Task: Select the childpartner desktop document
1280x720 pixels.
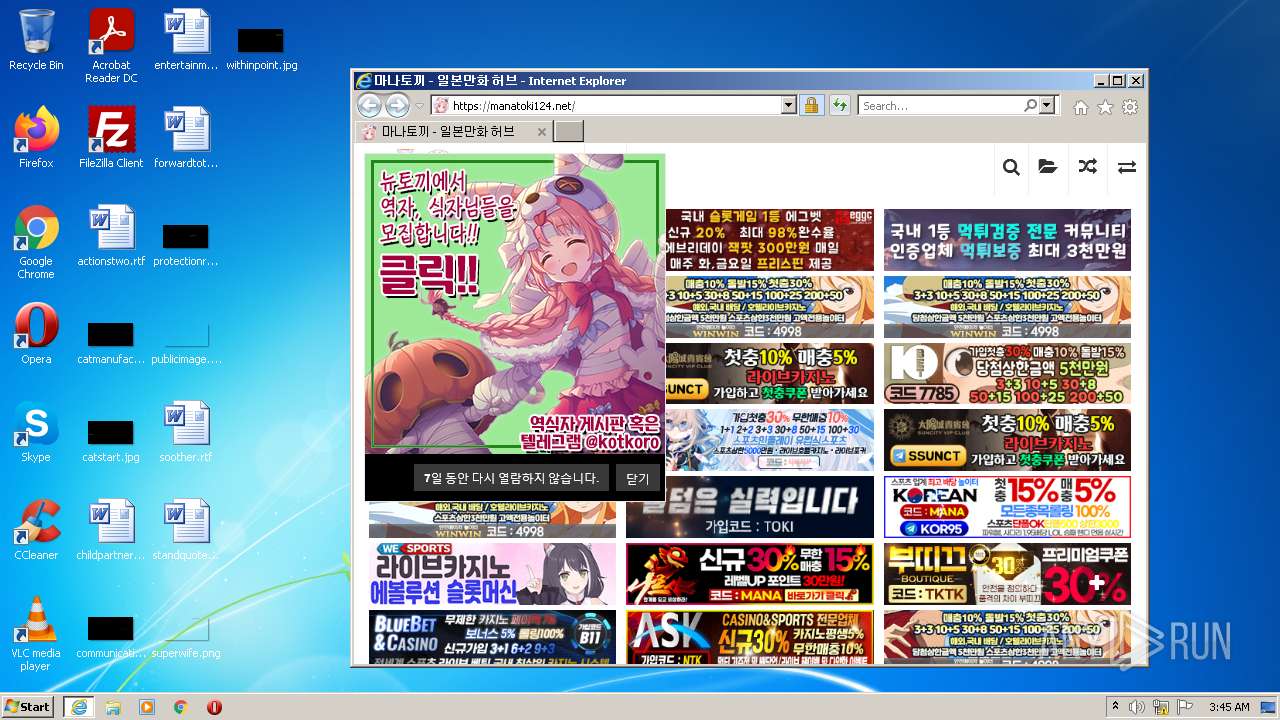Action: pos(111,530)
